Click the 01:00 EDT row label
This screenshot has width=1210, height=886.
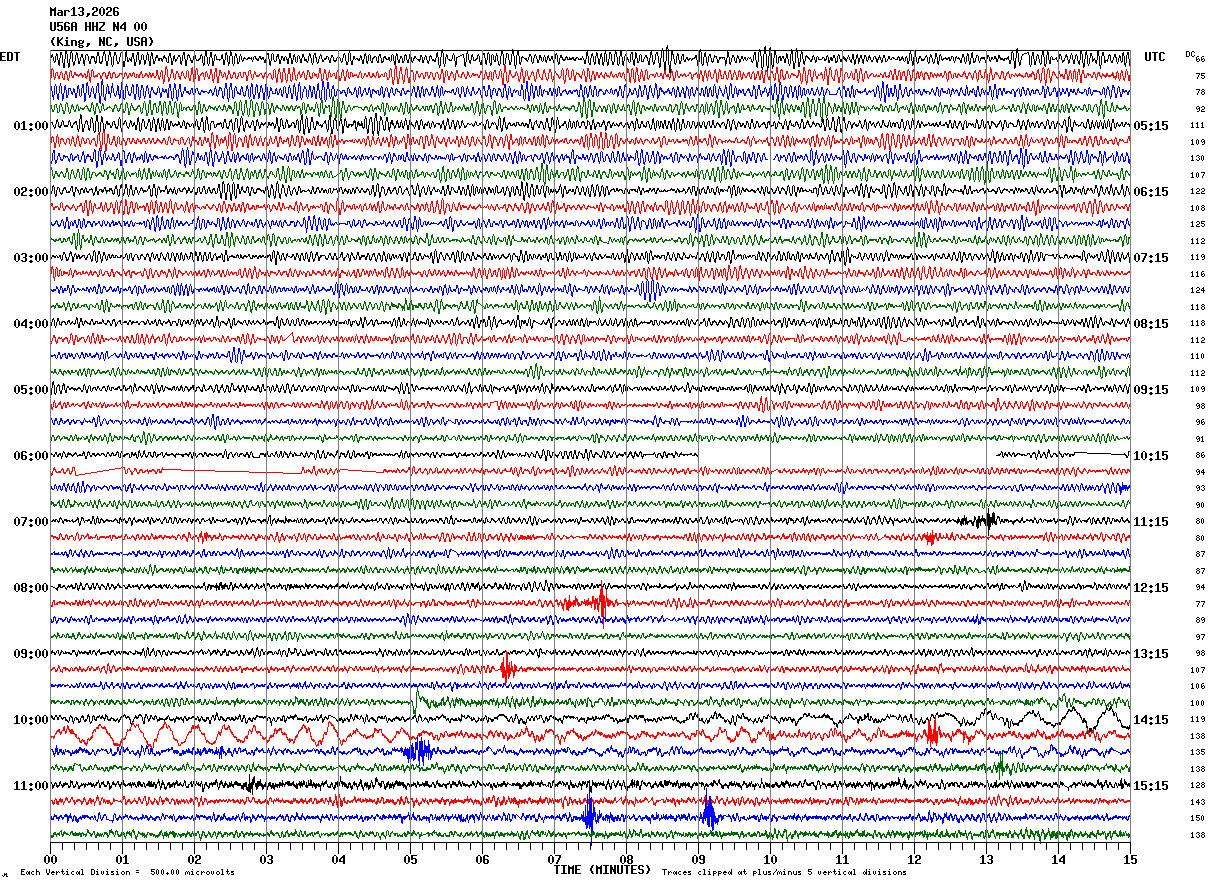(x=31, y=126)
